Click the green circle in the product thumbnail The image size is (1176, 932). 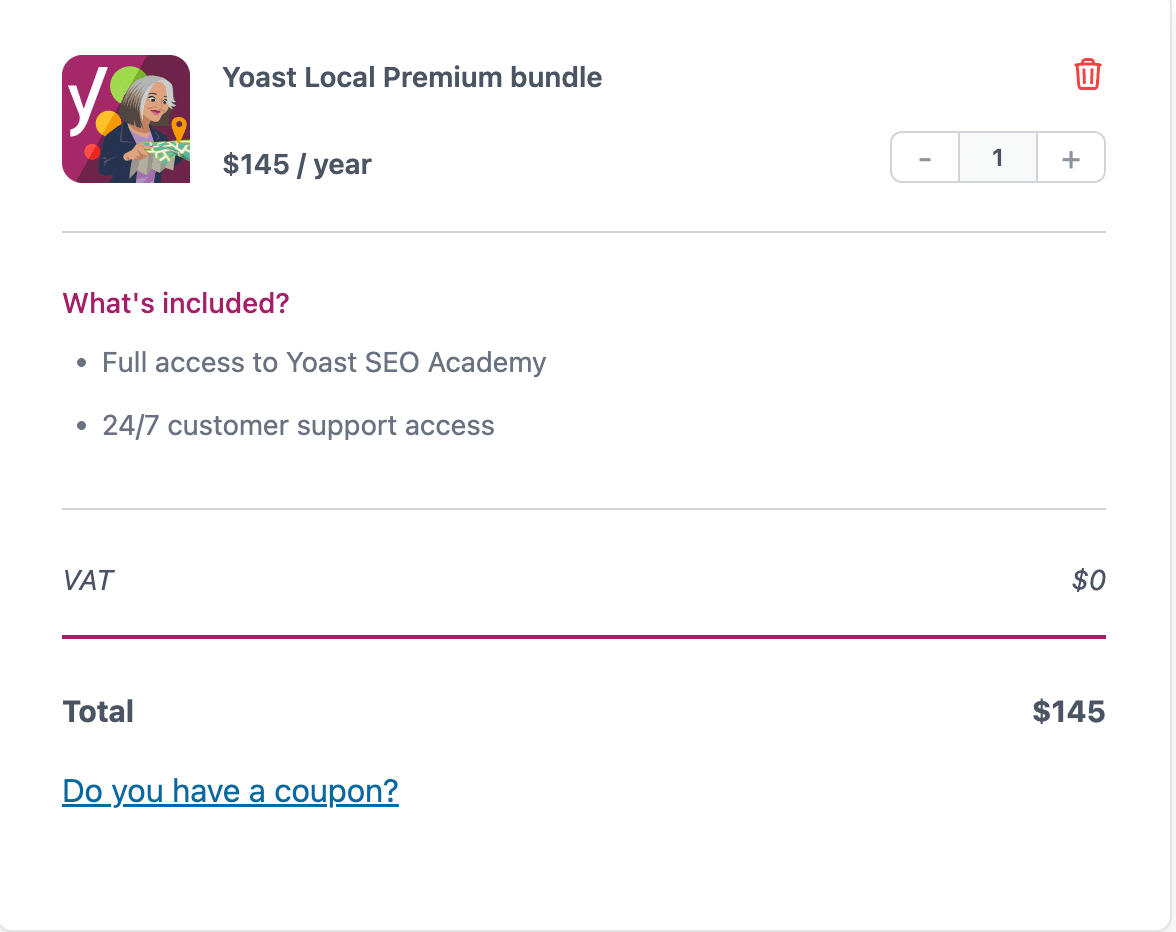tap(126, 80)
